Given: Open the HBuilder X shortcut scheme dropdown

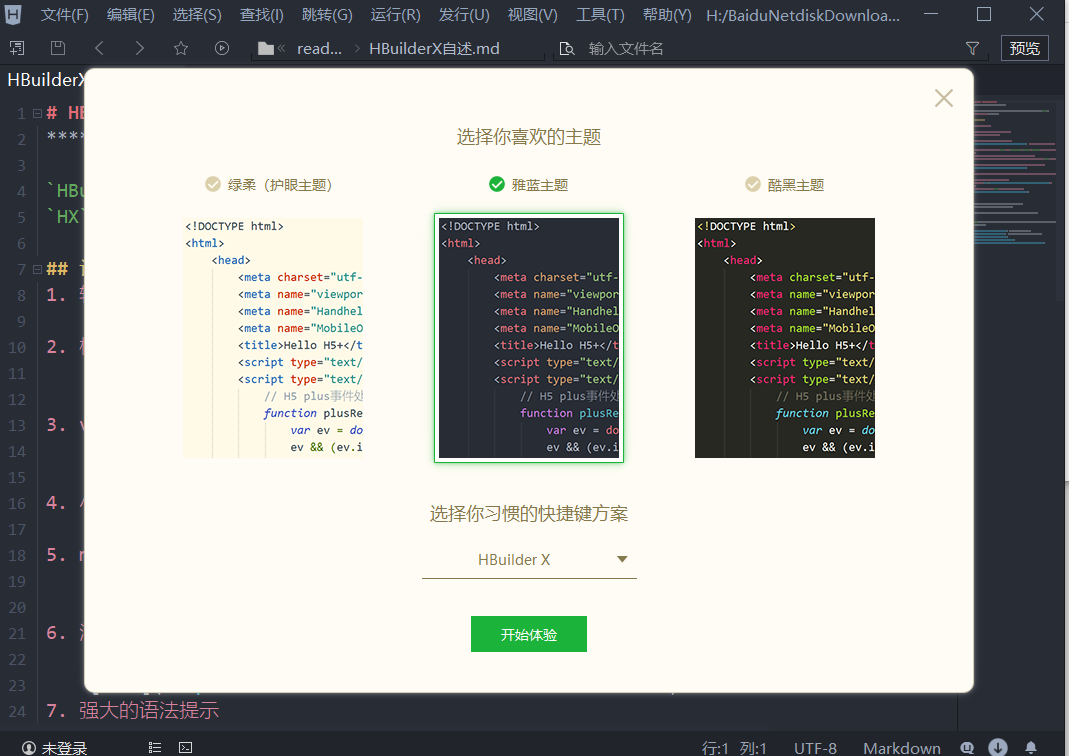Looking at the screenshot, I should coord(529,560).
